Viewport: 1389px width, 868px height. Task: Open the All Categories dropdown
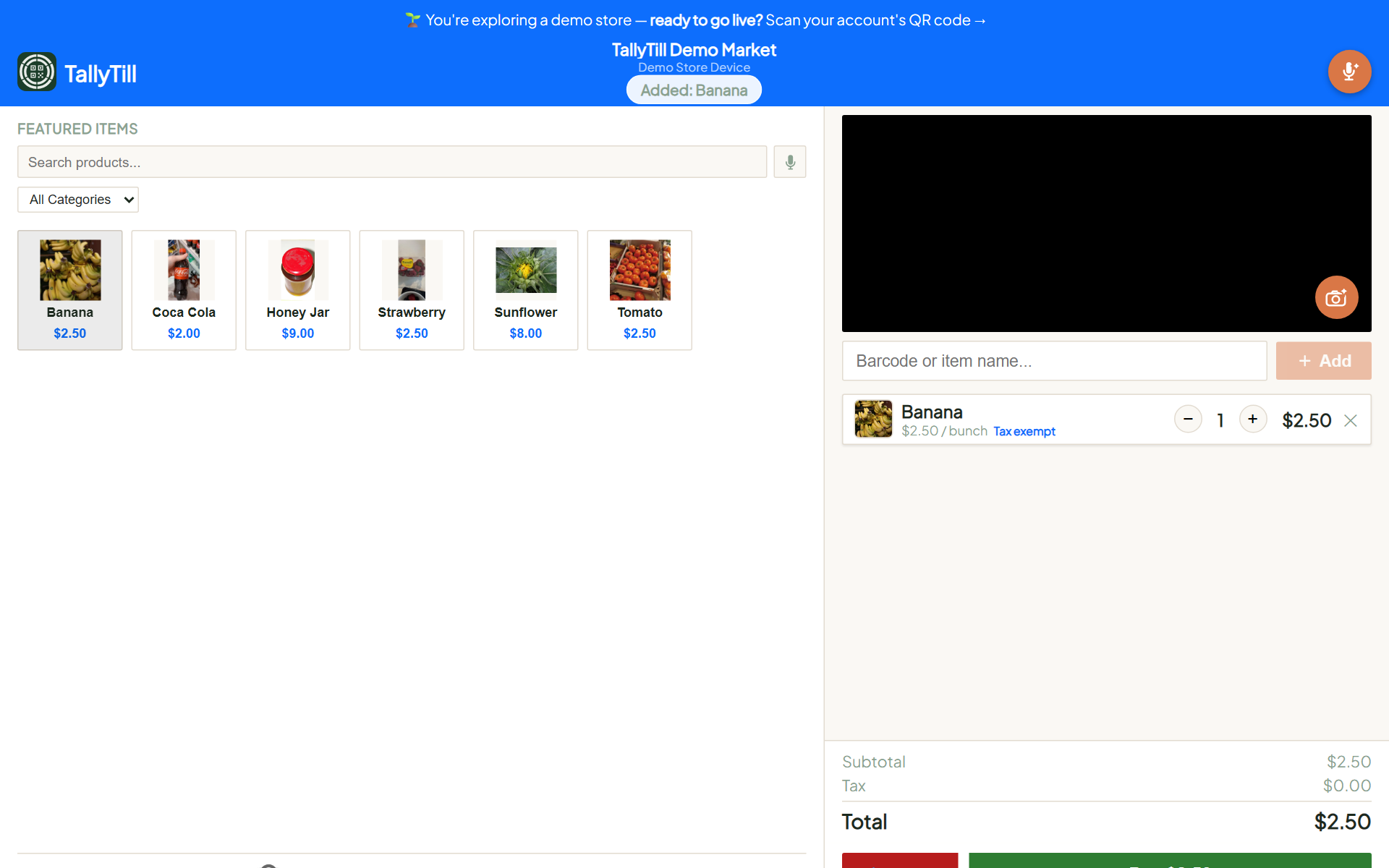[78, 200]
